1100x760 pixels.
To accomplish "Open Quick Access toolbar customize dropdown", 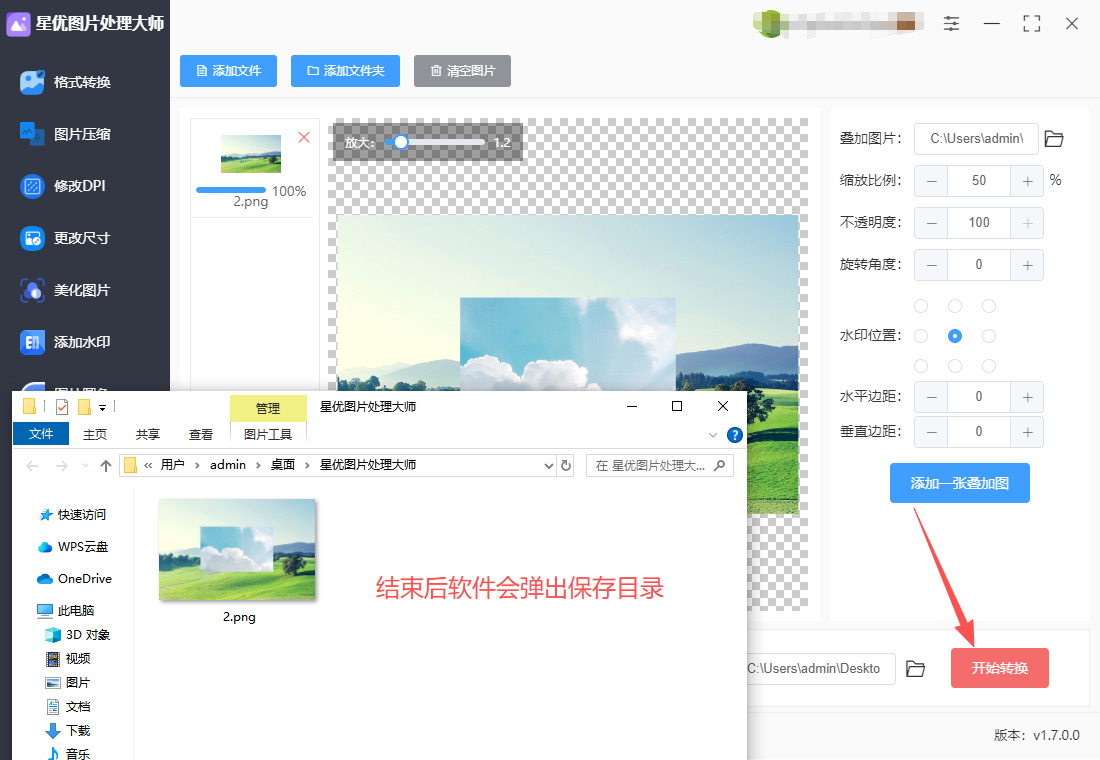I will [x=102, y=407].
